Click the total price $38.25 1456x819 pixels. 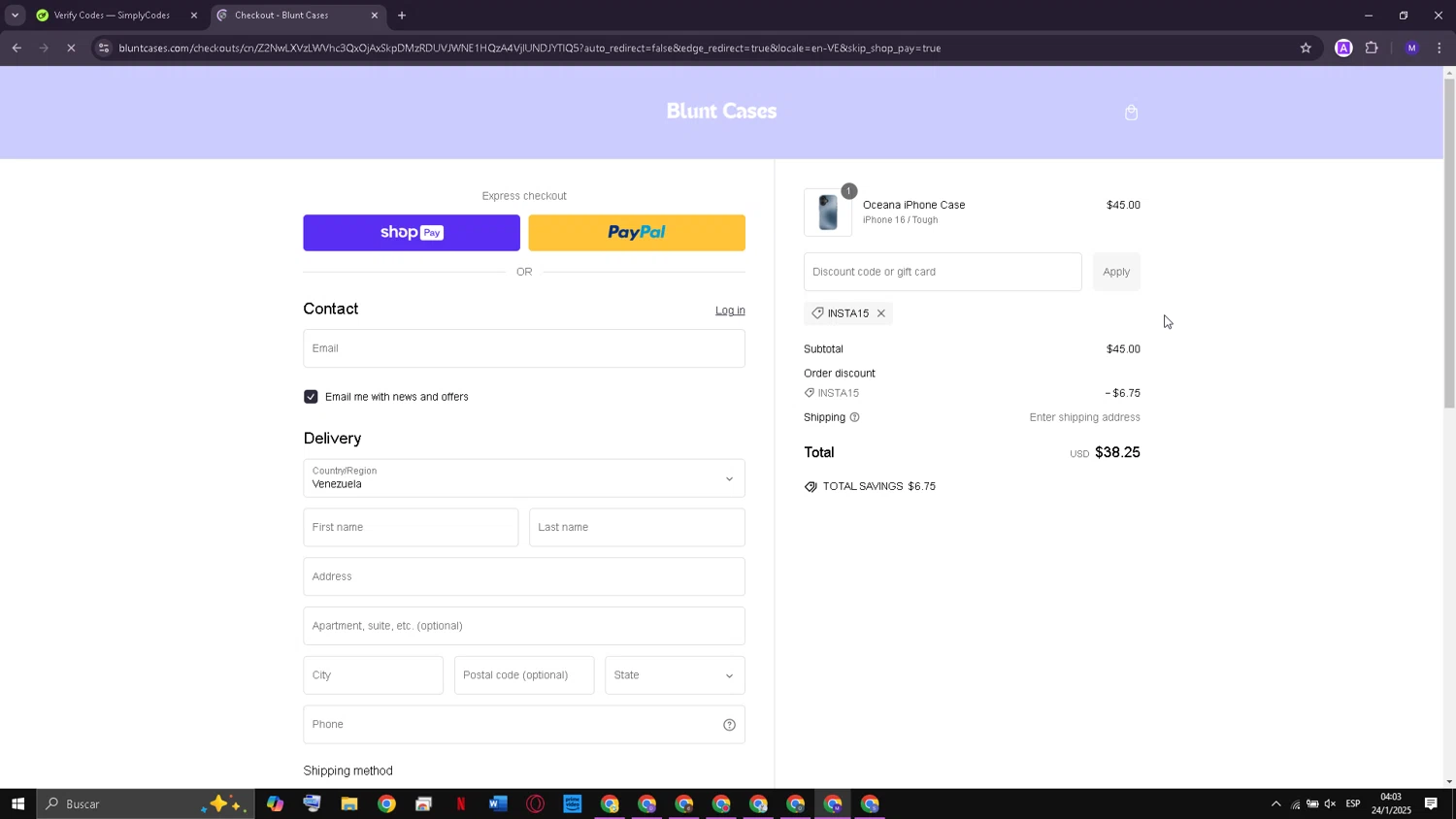1117,452
